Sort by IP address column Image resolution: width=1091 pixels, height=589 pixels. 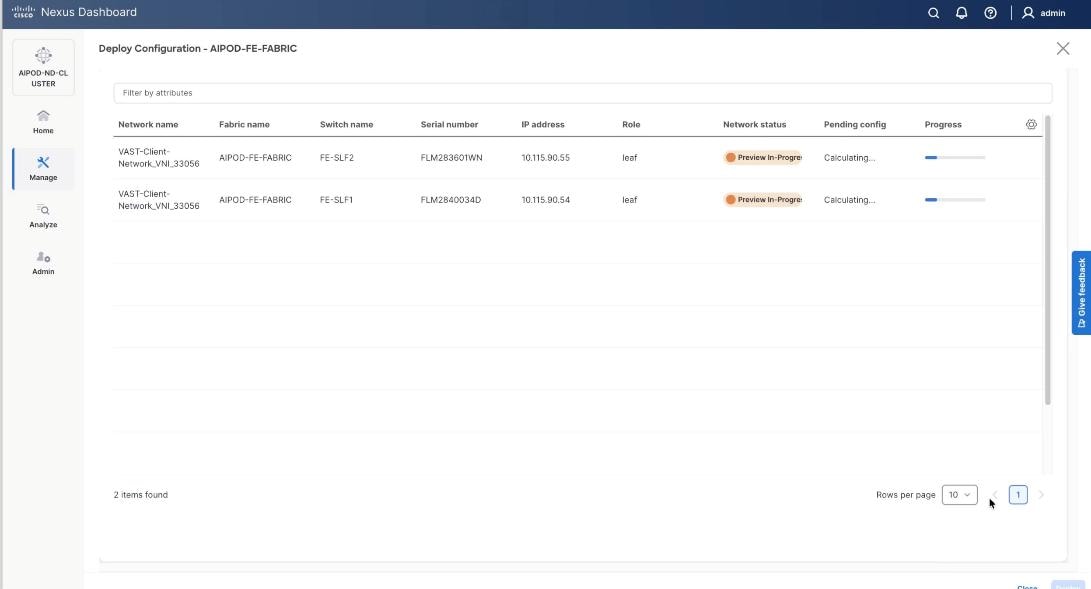tap(543, 124)
